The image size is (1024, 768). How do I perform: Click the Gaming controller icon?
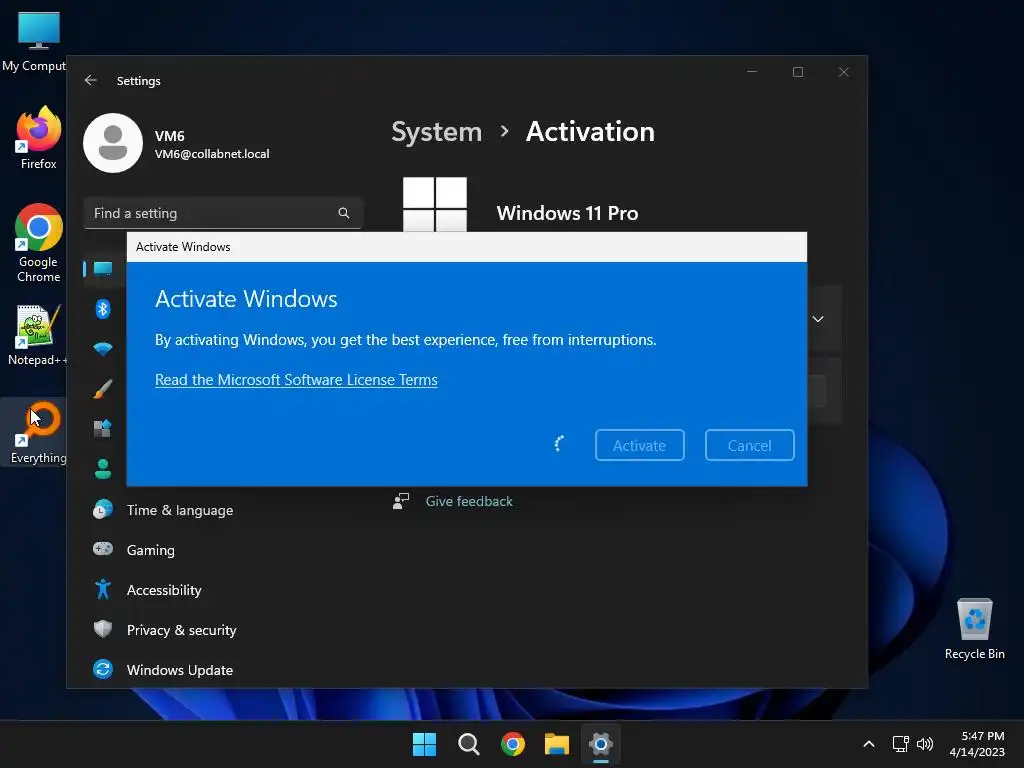103,549
